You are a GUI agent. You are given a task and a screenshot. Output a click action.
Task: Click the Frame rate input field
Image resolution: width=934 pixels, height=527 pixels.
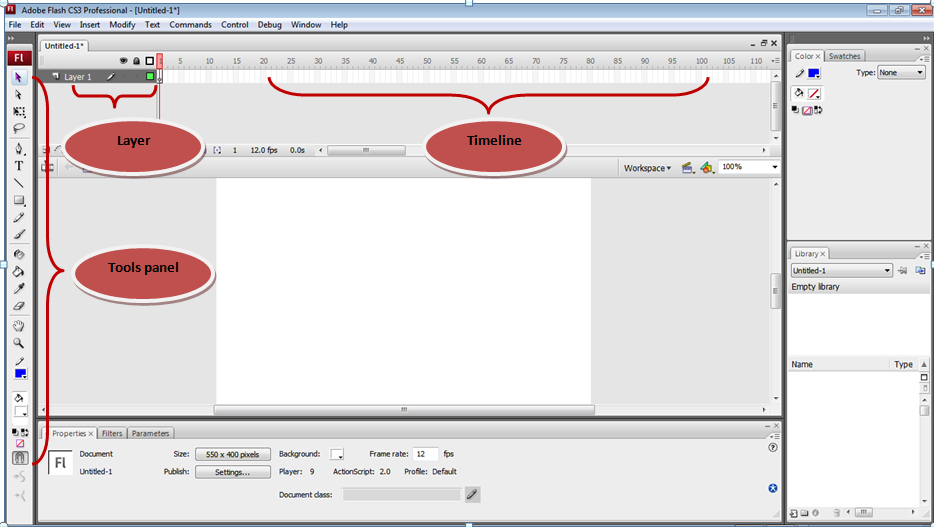point(425,454)
